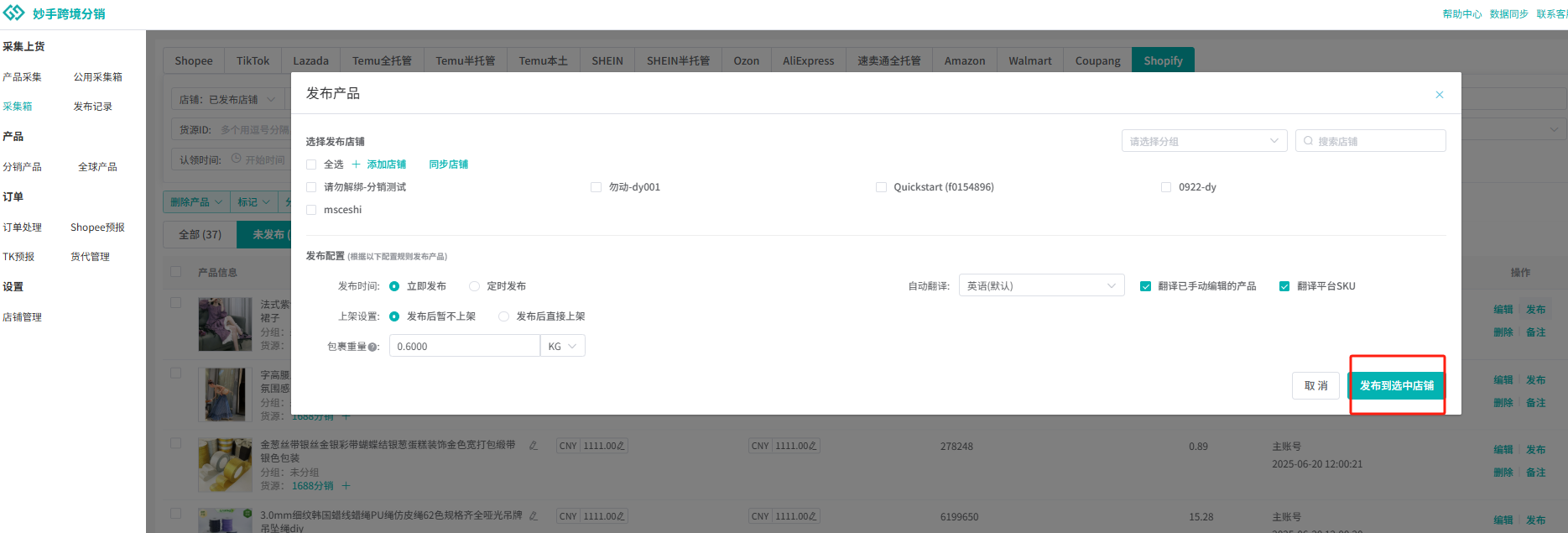Click the 包裹重量 help question-mark icon
1568x533 pixels.
pos(372,347)
